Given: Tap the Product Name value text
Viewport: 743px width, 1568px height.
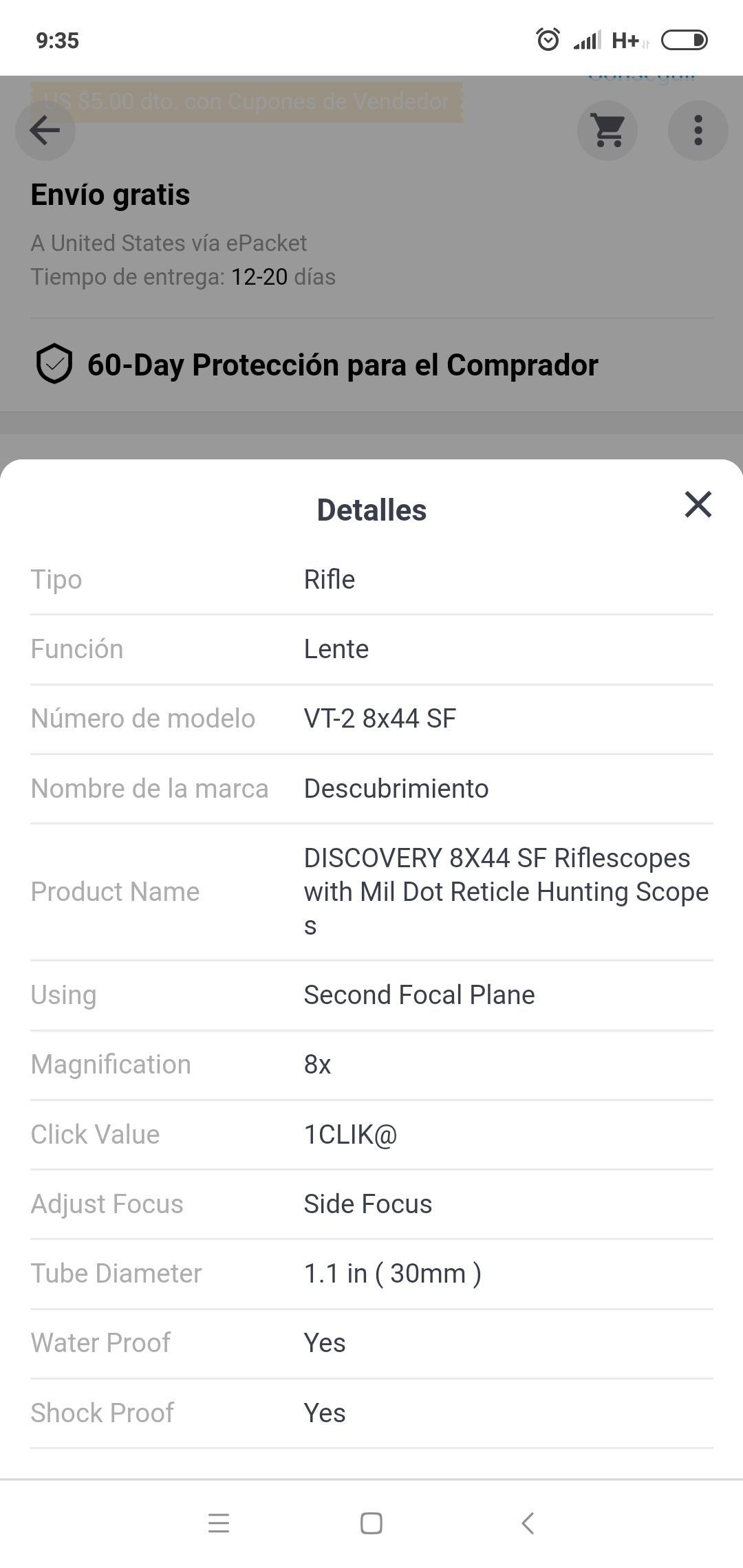Looking at the screenshot, I should pos(506,891).
